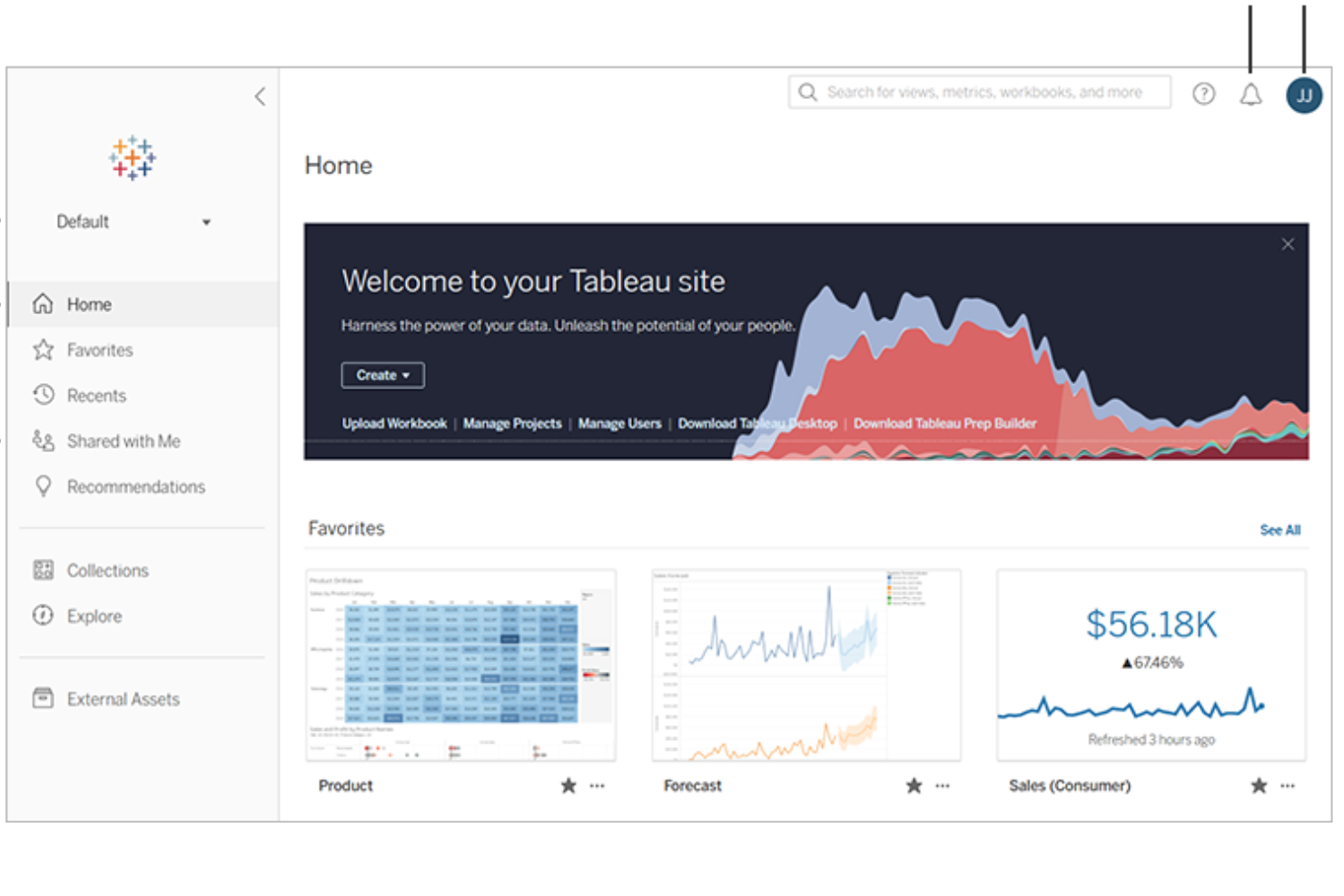Click Manage Users link
This screenshot has width=1344, height=896.
point(619,423)
